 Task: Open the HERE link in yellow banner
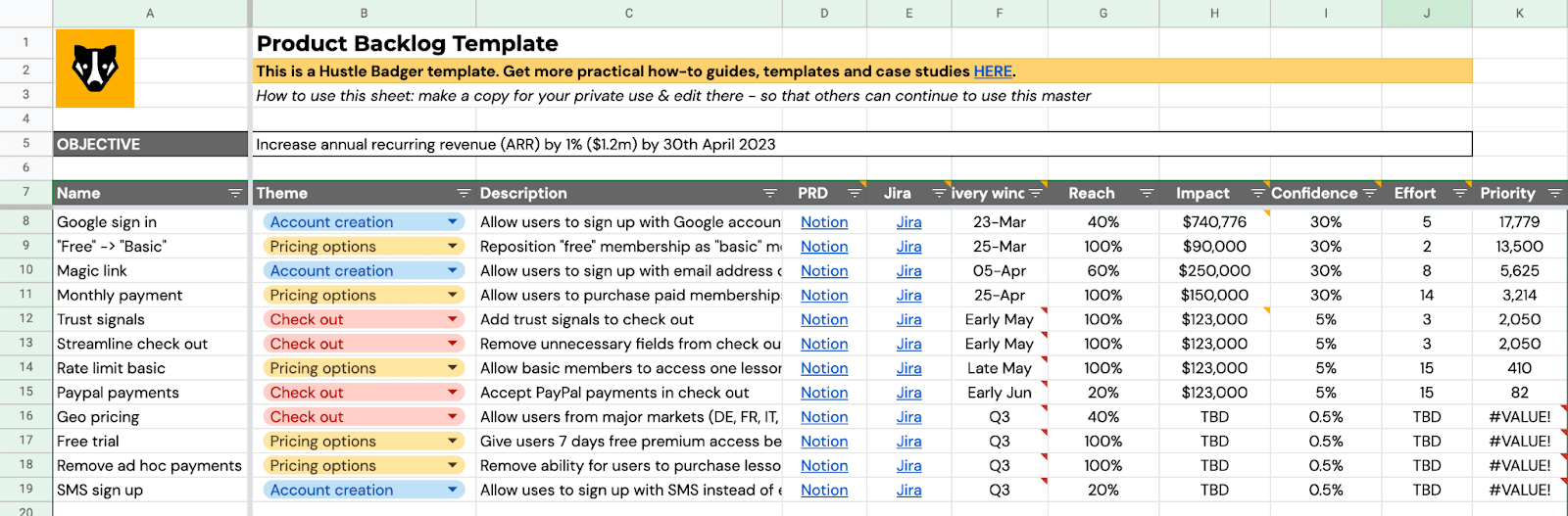point(992,71)
